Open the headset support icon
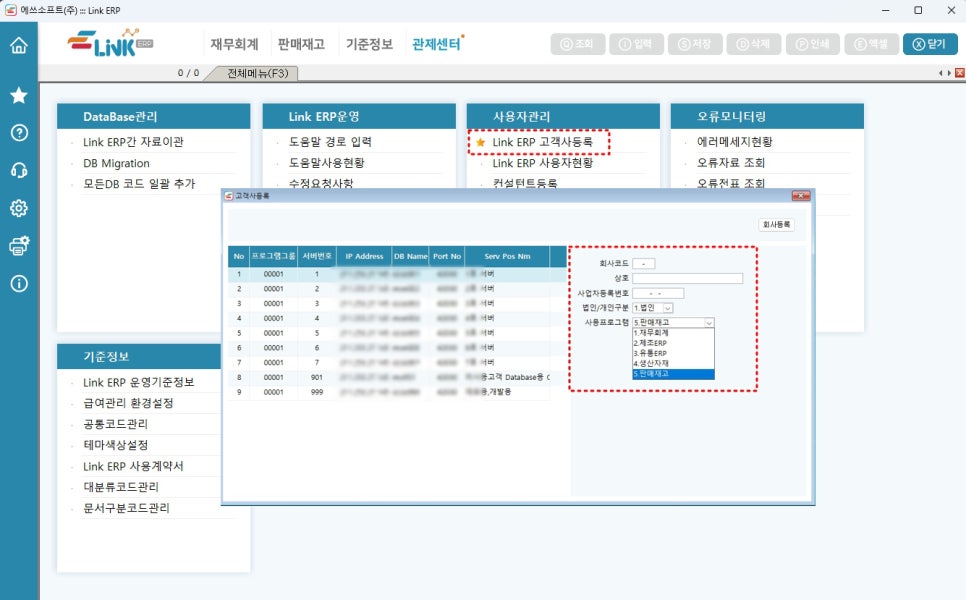Image resolution: width=966 pixels, height=600 pixels. pyautogui.click(x=19, y=170)
